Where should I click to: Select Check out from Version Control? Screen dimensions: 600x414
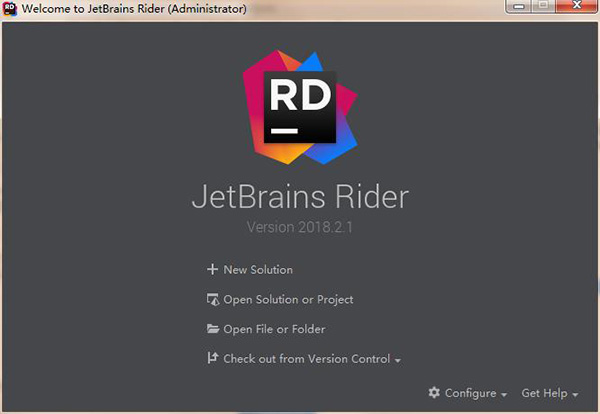[x=307, y=359]
